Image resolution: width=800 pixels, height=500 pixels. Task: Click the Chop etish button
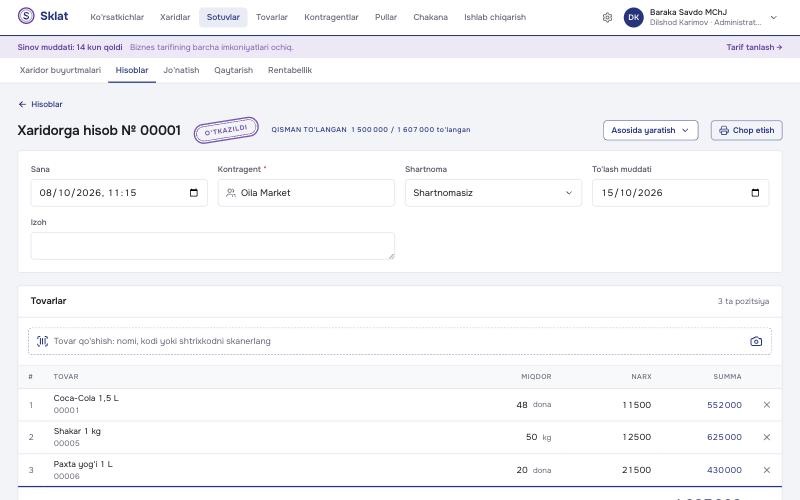[x=746, y=131]
